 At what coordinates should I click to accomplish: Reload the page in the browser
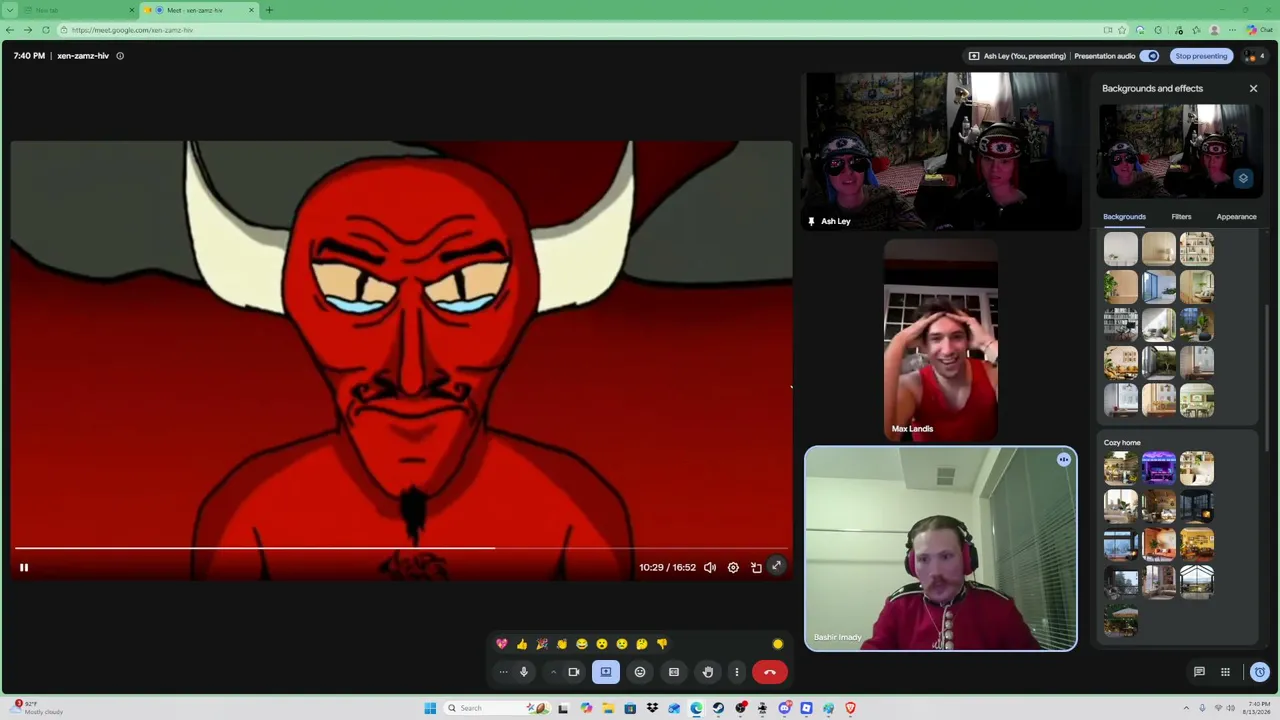point(45,30)
